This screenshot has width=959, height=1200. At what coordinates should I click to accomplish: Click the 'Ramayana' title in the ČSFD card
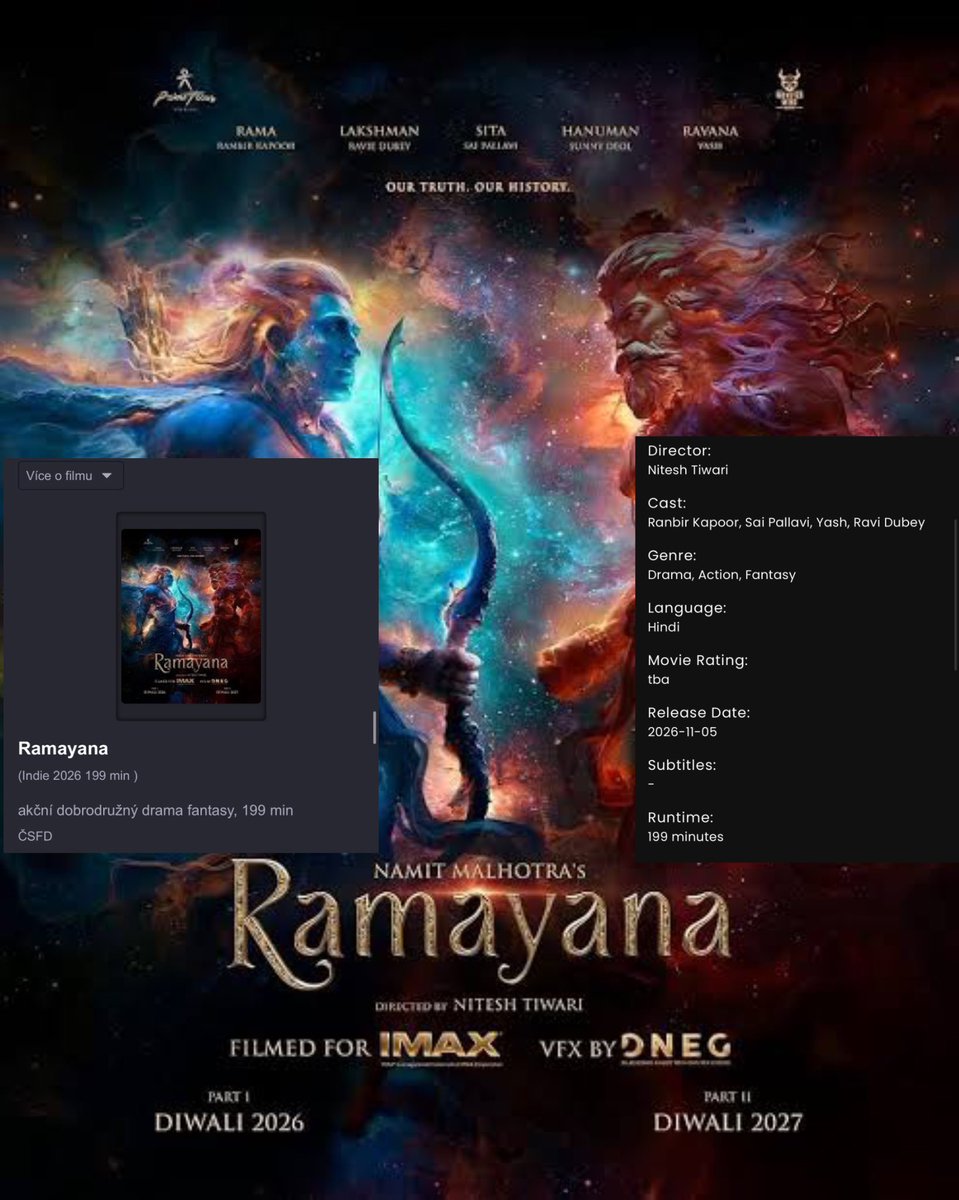[63, 748]
